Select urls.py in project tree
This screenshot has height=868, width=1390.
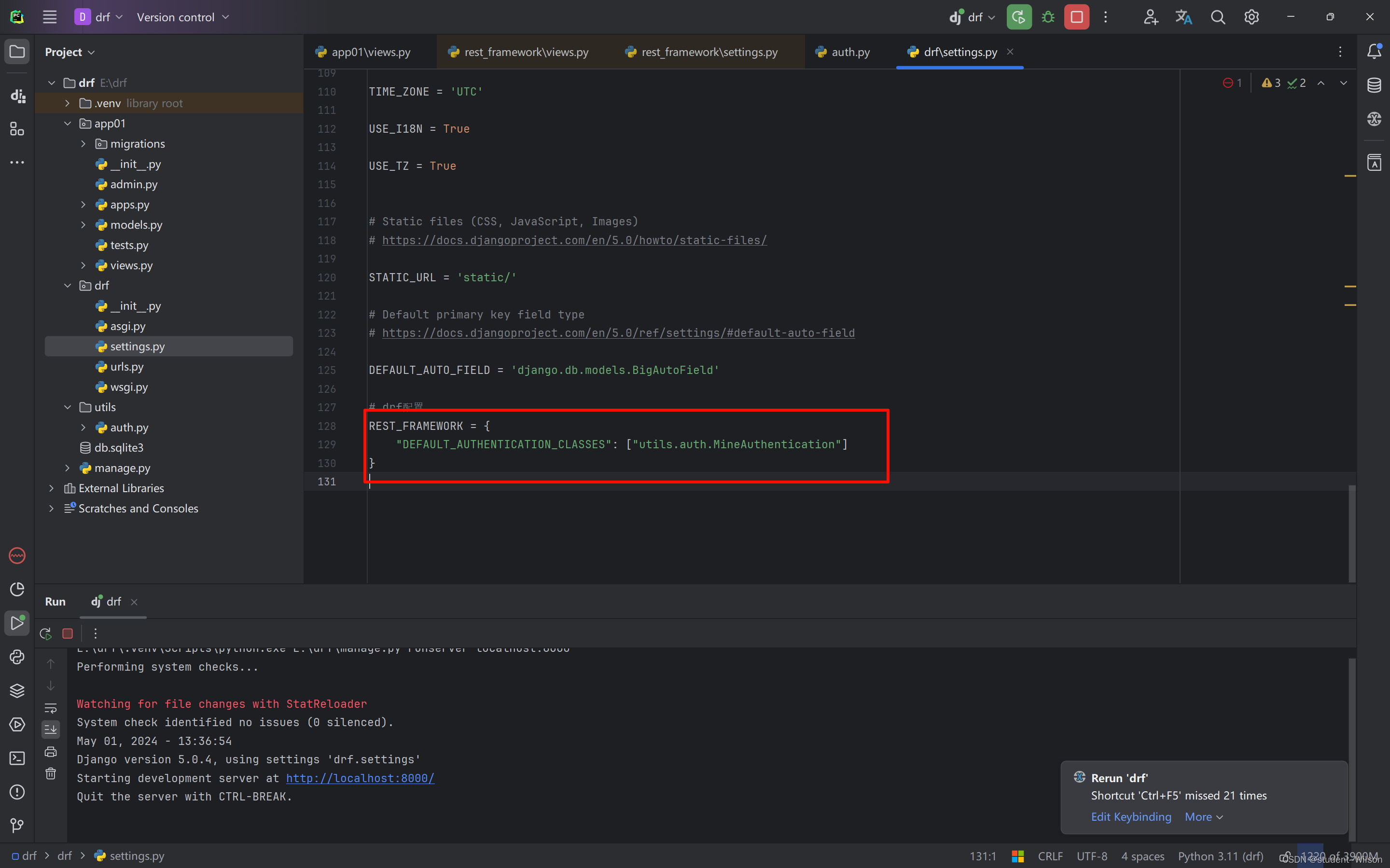(x=127, y=366)
